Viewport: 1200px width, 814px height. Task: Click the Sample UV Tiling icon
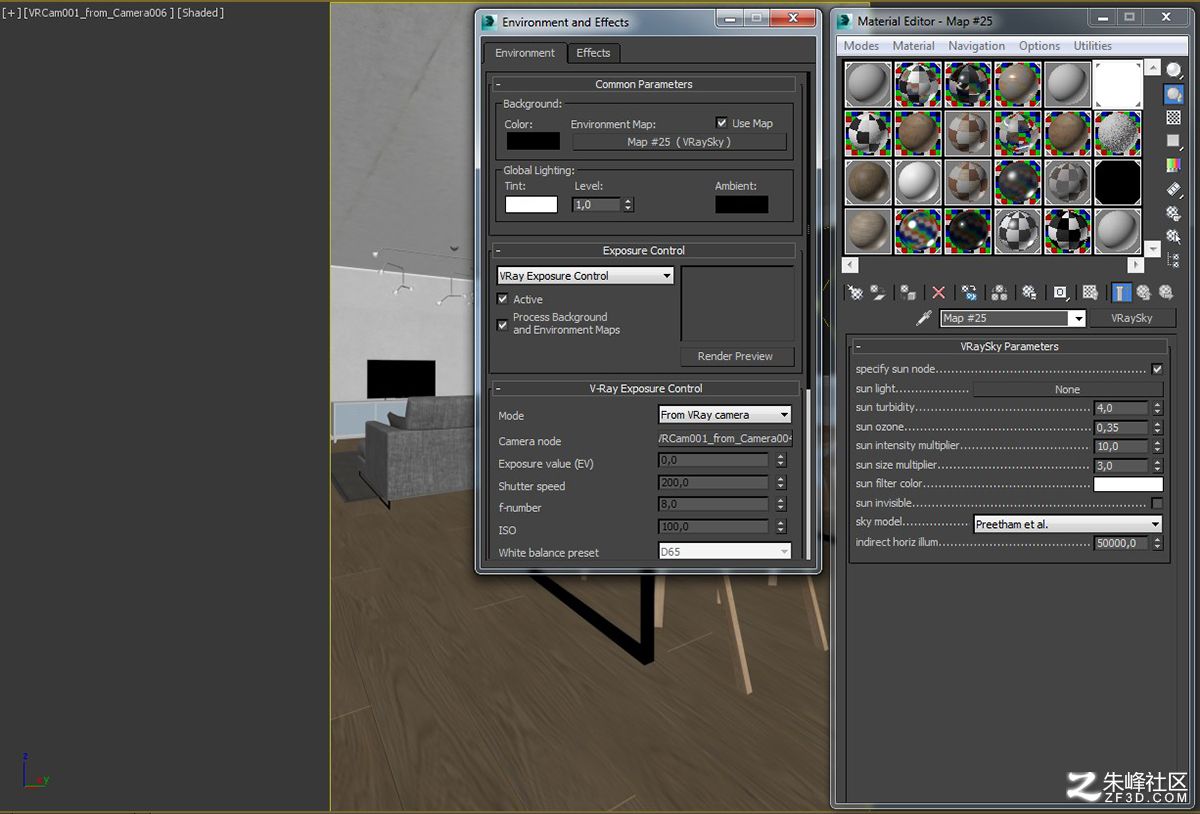(x=1174, y=141)
